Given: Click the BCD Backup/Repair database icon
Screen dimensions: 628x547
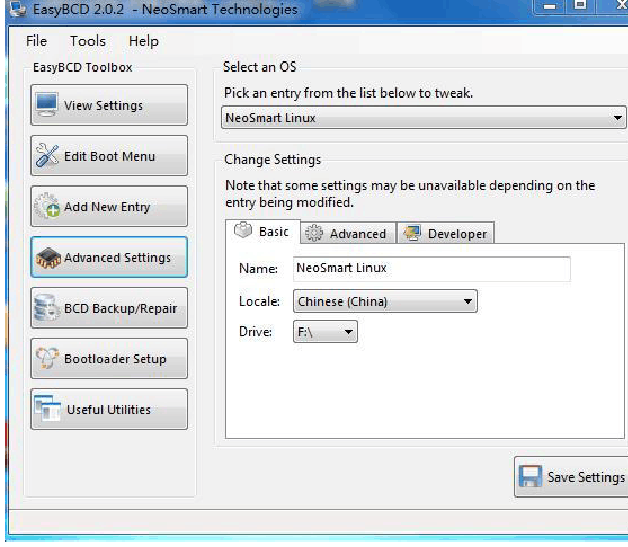Looking at the screenshot, I should coord(46,308).
